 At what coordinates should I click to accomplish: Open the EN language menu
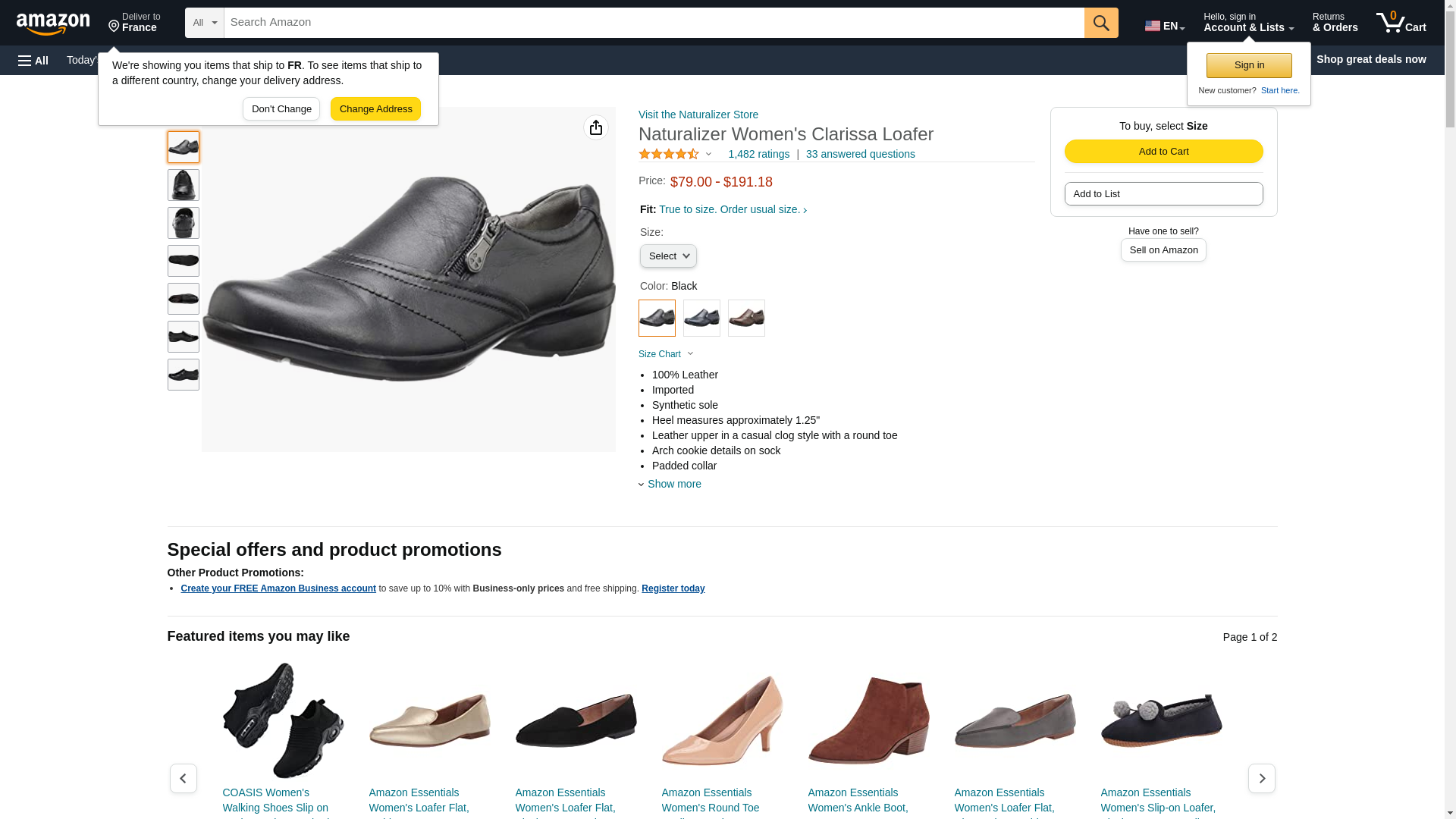tap(1165, 26)
